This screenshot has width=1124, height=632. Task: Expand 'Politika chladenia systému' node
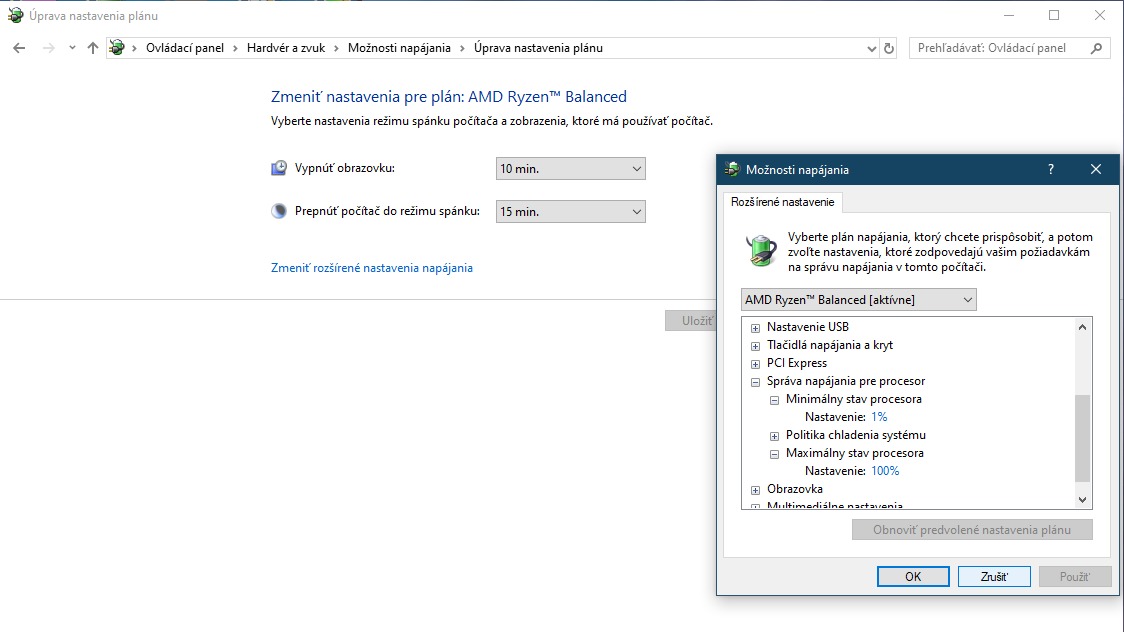[775, 436]
